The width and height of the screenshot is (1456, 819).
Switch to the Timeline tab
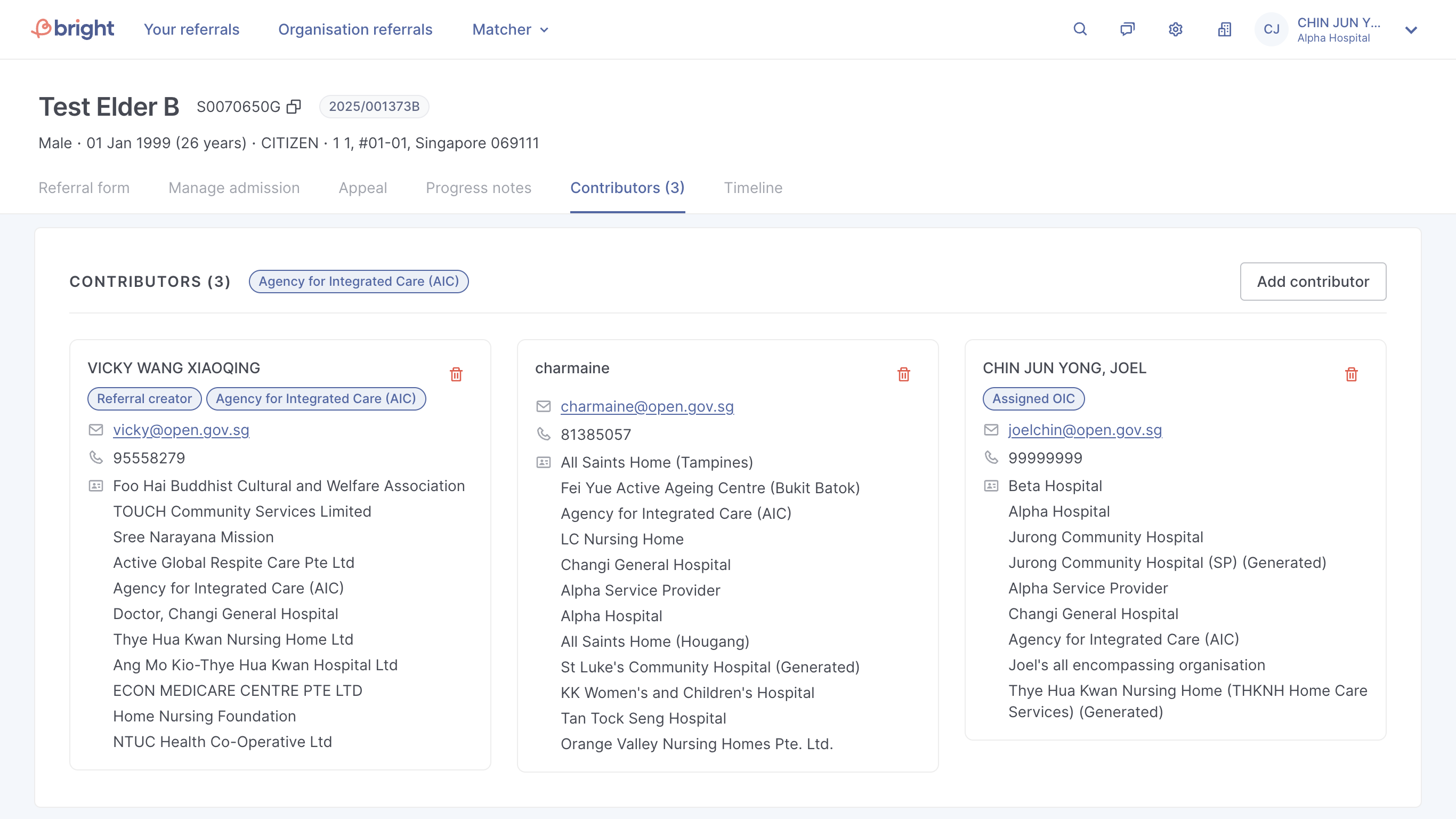753,188
